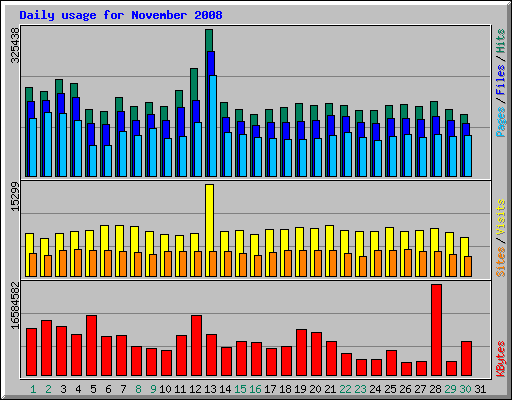This screenshot has height=400, width=512.
Task: Click day label 3 on the x-axis
Action: click(x=63, y=389)
